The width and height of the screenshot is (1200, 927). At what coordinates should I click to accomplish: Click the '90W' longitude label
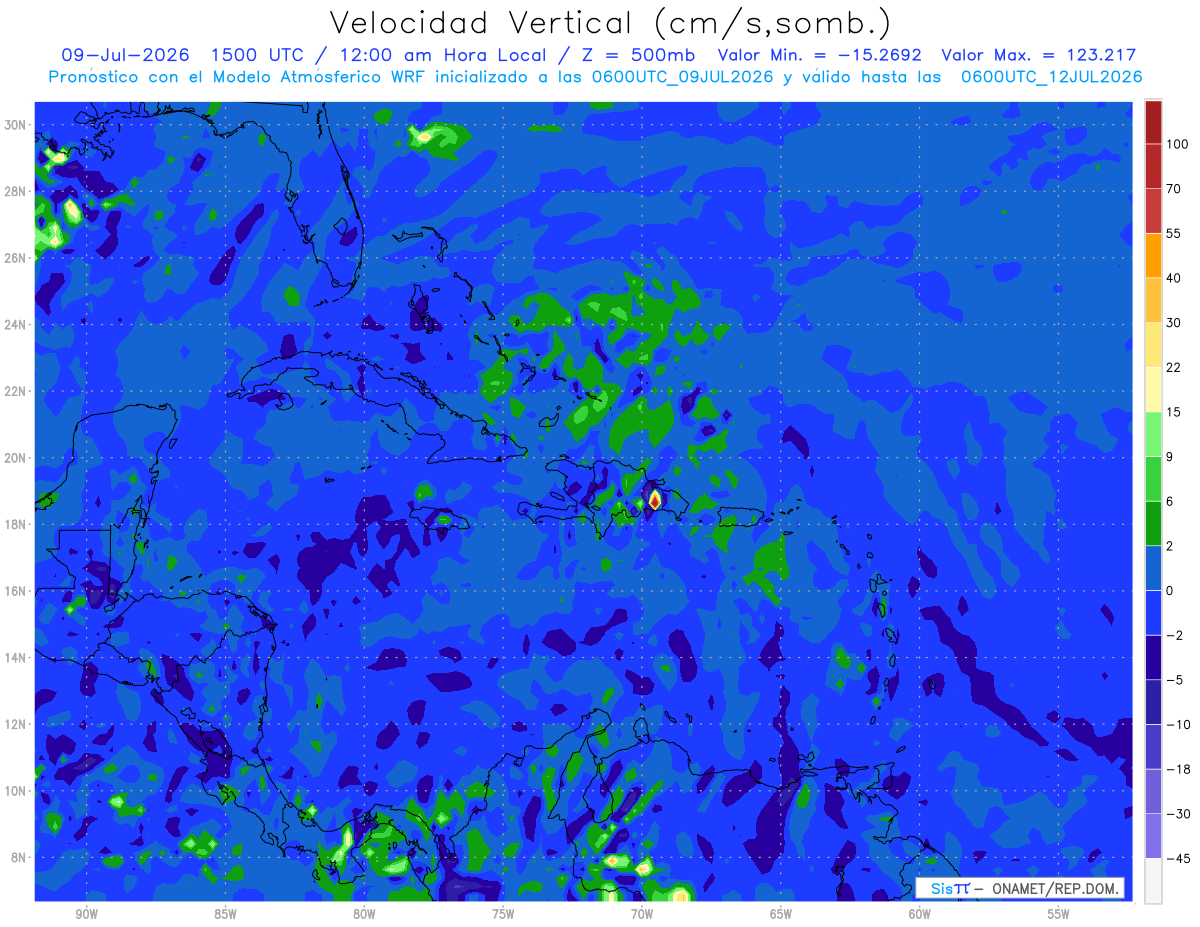click(86, 914)
